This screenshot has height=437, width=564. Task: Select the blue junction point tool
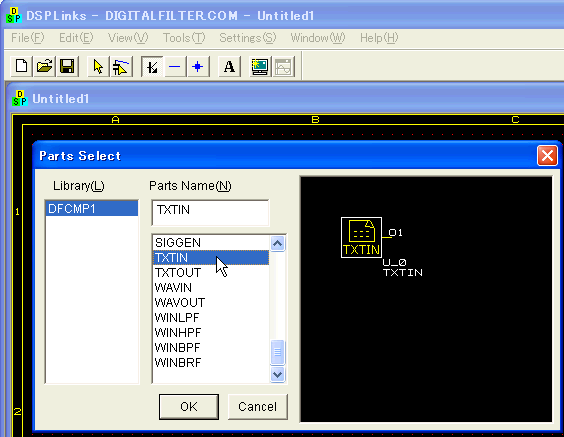[x=198, y=67]
